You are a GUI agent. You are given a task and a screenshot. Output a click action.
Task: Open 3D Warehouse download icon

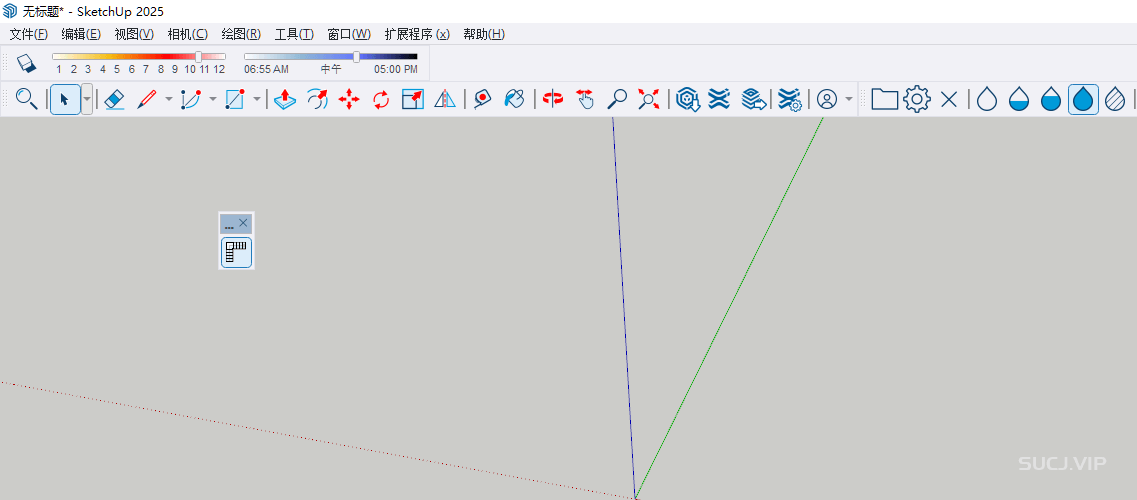(x=687, y=99)
